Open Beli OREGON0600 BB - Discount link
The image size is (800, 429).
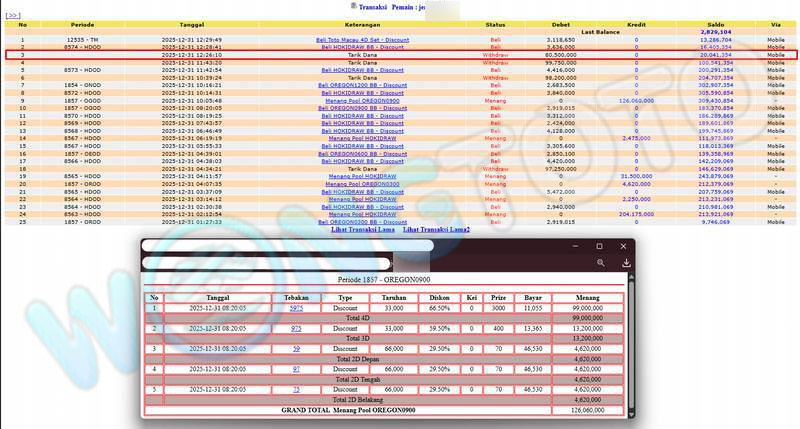362,153
